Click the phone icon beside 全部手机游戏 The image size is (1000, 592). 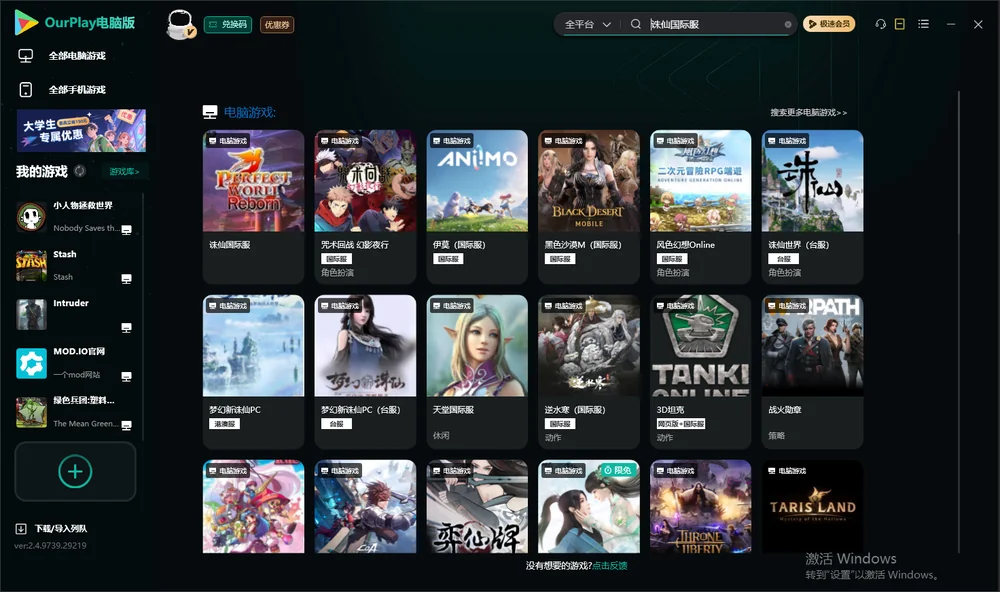pos(26,90)
